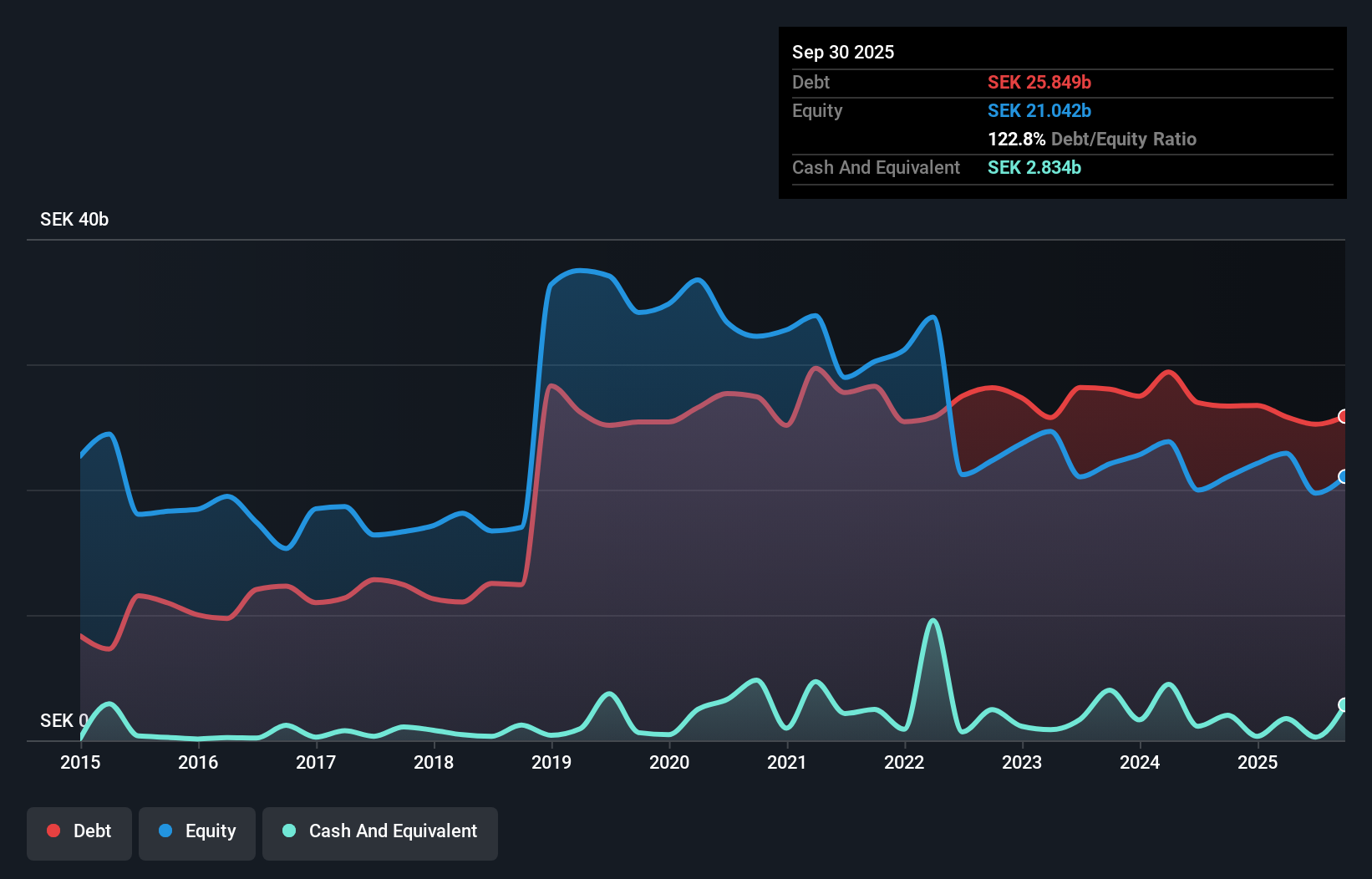The height and width of the screenshot is (879, 1372).
Task: Click the 2020 x-axis label
Action: point(669,762)
